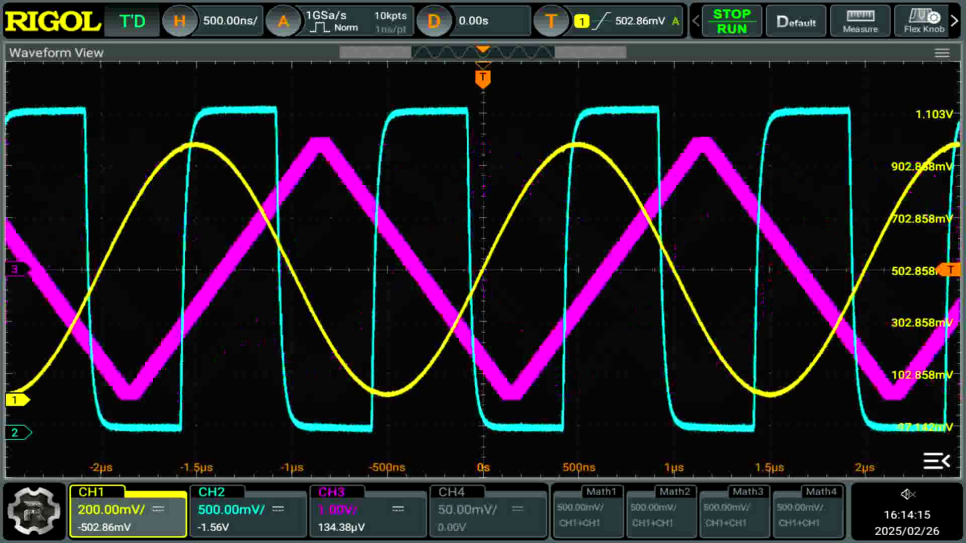Open the acquisition A settings icon
966x543 pixels.
coord(283,21)
